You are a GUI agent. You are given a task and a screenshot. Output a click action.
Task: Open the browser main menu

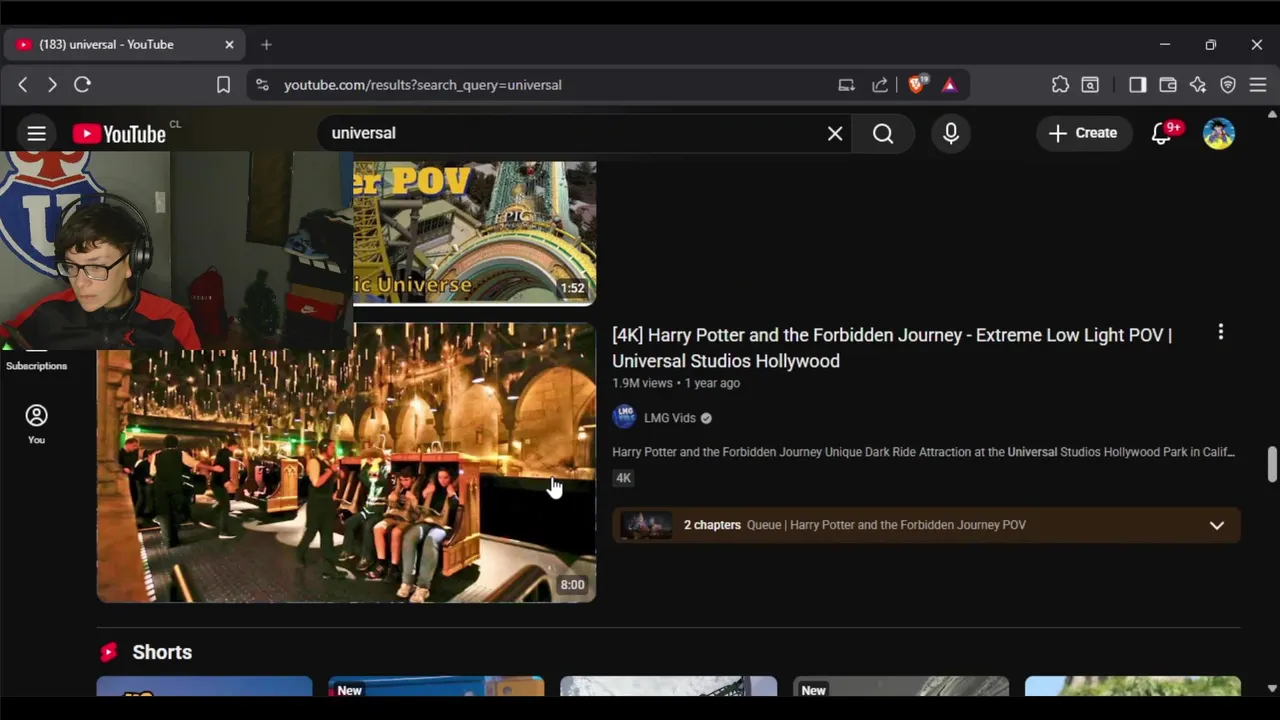click(x=1258, y=85)
